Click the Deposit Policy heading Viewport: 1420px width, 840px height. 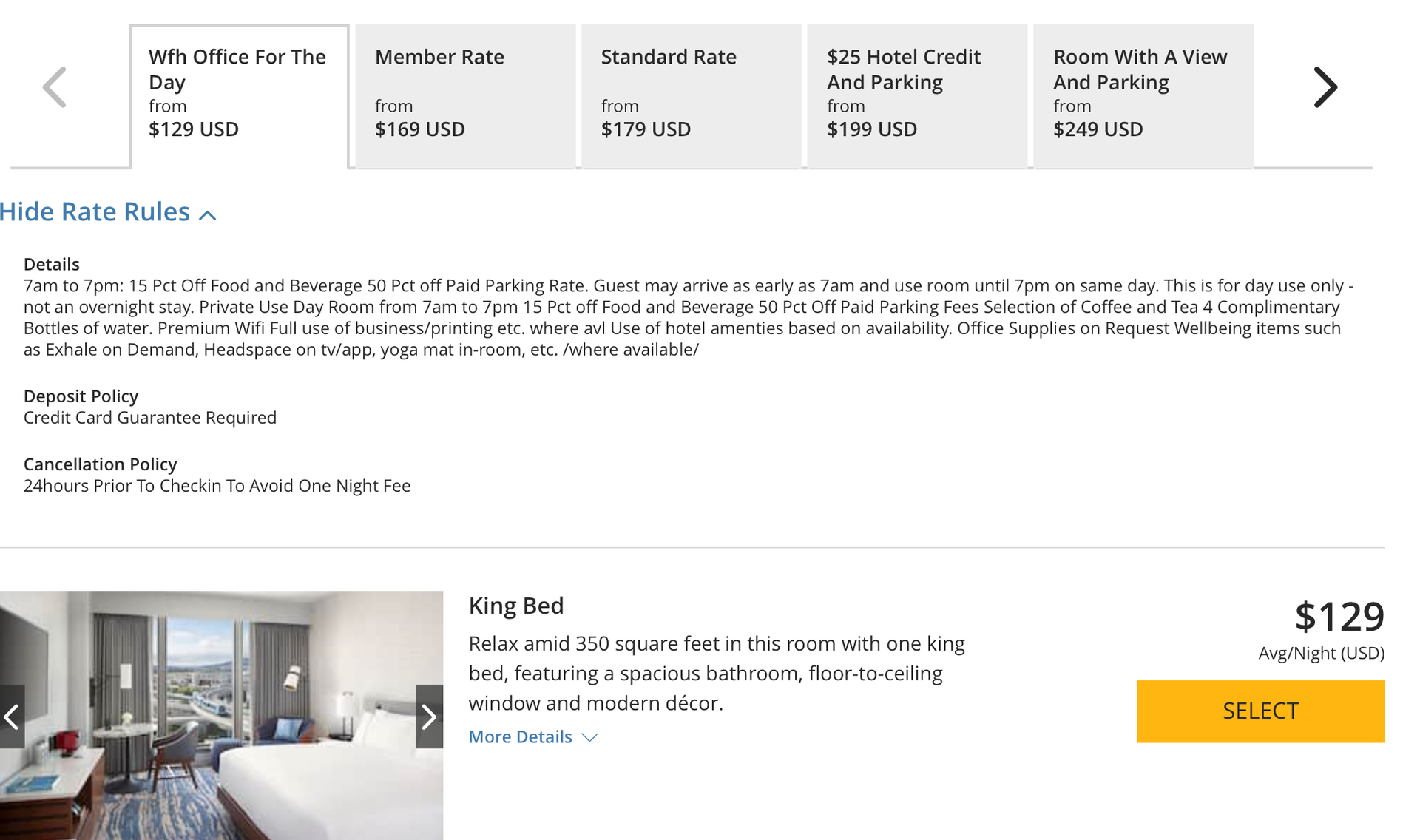pyautogui.click(x=81, y=396)
